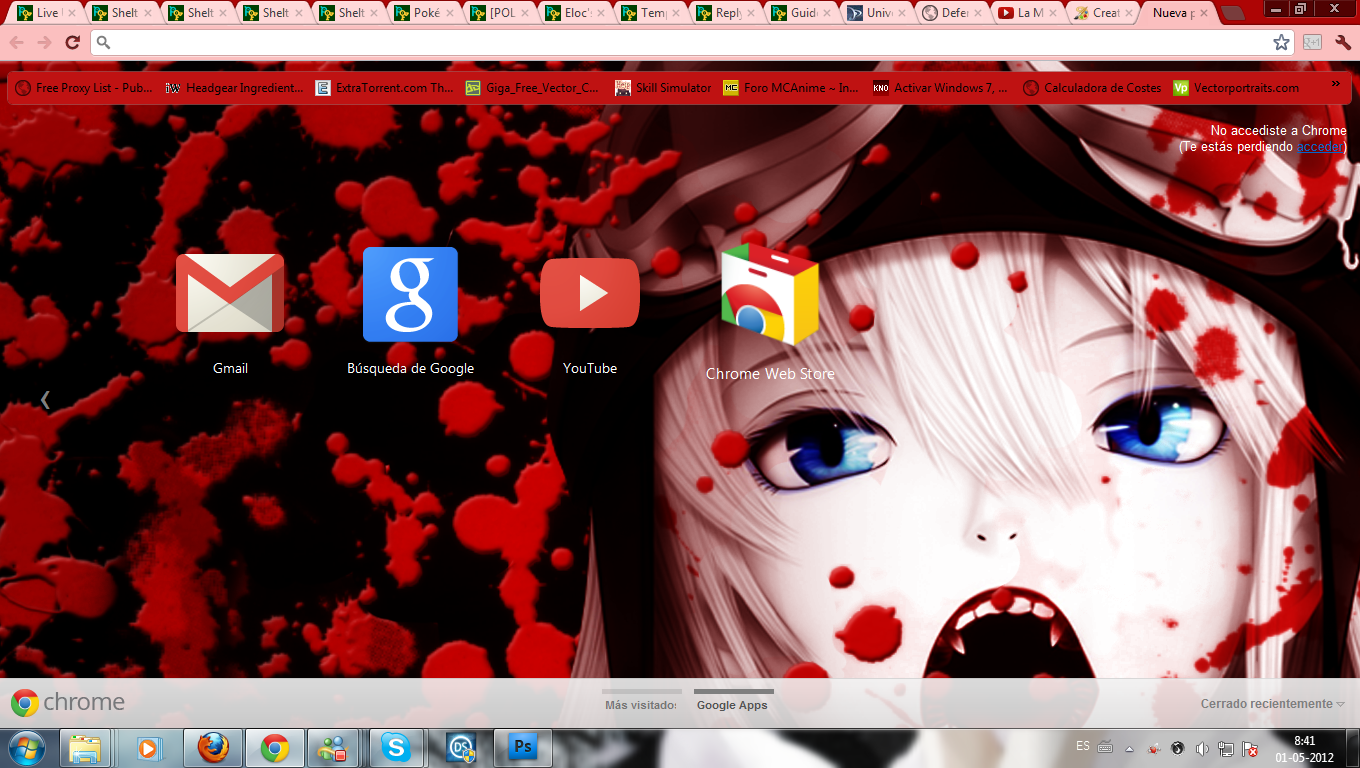Open the volume control in tray

1202,748
